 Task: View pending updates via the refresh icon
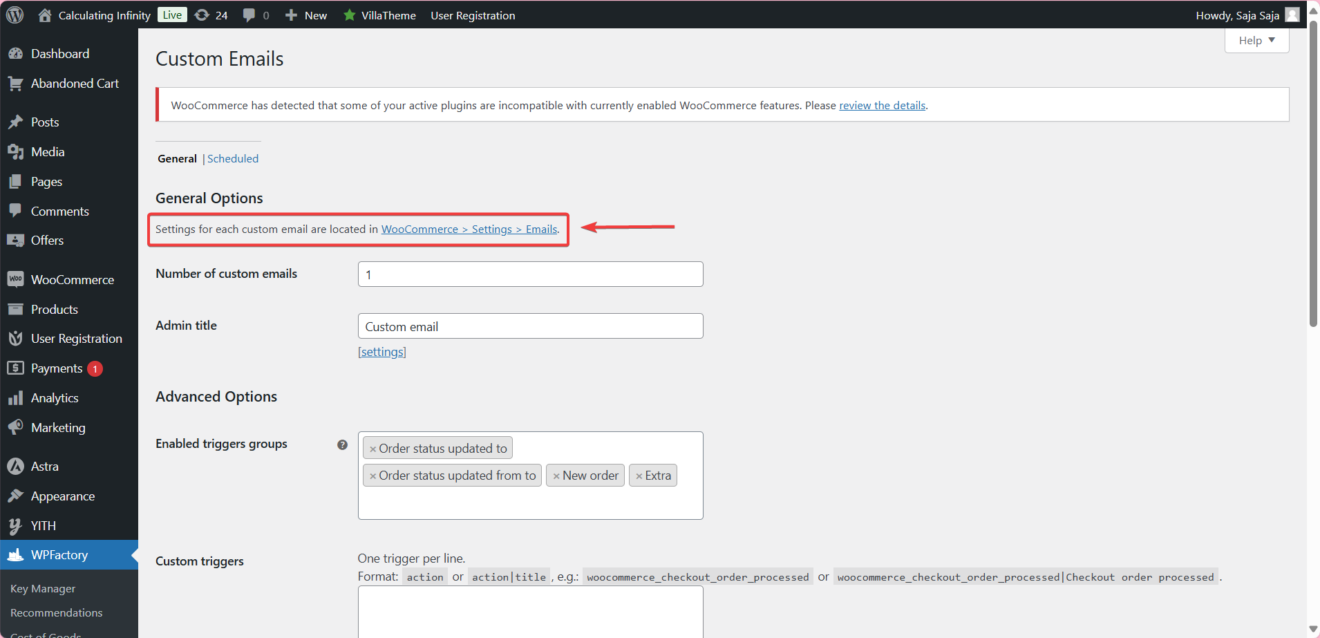pyautogui.click(x=212, y=15)
